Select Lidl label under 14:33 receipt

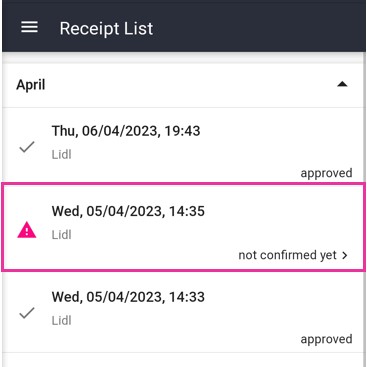click(62, 320)
